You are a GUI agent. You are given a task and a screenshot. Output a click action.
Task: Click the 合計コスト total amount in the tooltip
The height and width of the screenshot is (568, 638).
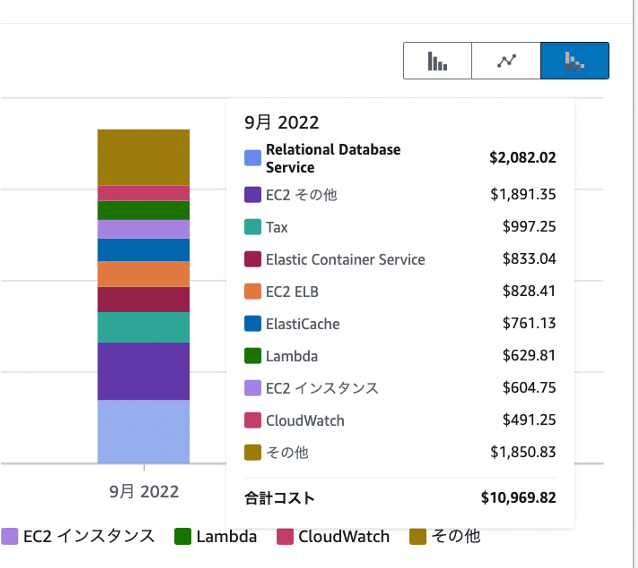click(x=517, y=497)
